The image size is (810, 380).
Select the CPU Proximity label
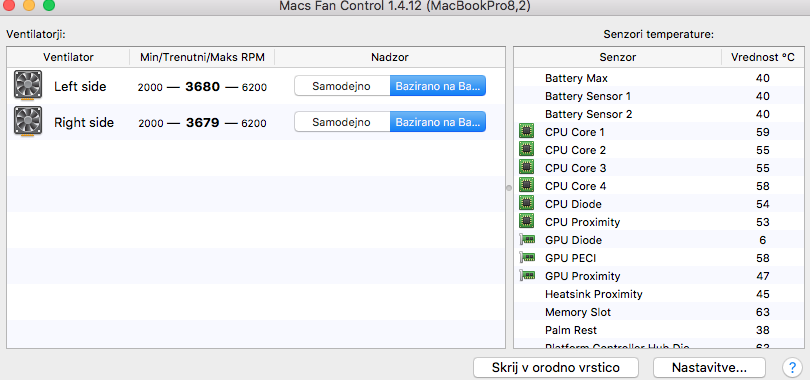[582, 222]
